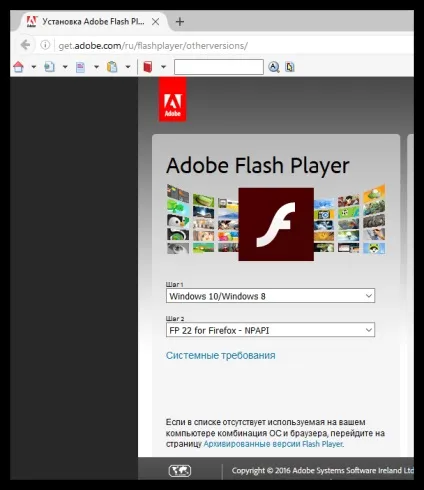
Task: Click the purple text page toolbar icon
Action: pyautogui.click(x=80, y=67)
